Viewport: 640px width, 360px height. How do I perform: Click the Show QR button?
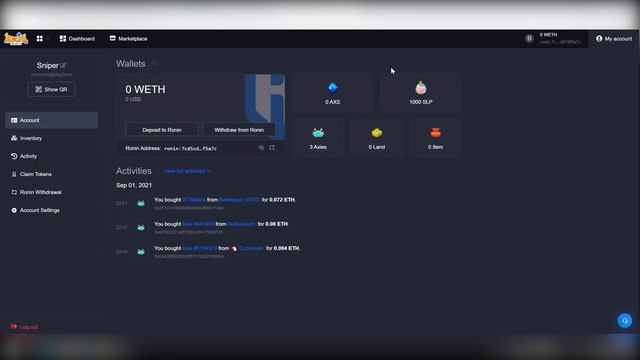(51, 89)
